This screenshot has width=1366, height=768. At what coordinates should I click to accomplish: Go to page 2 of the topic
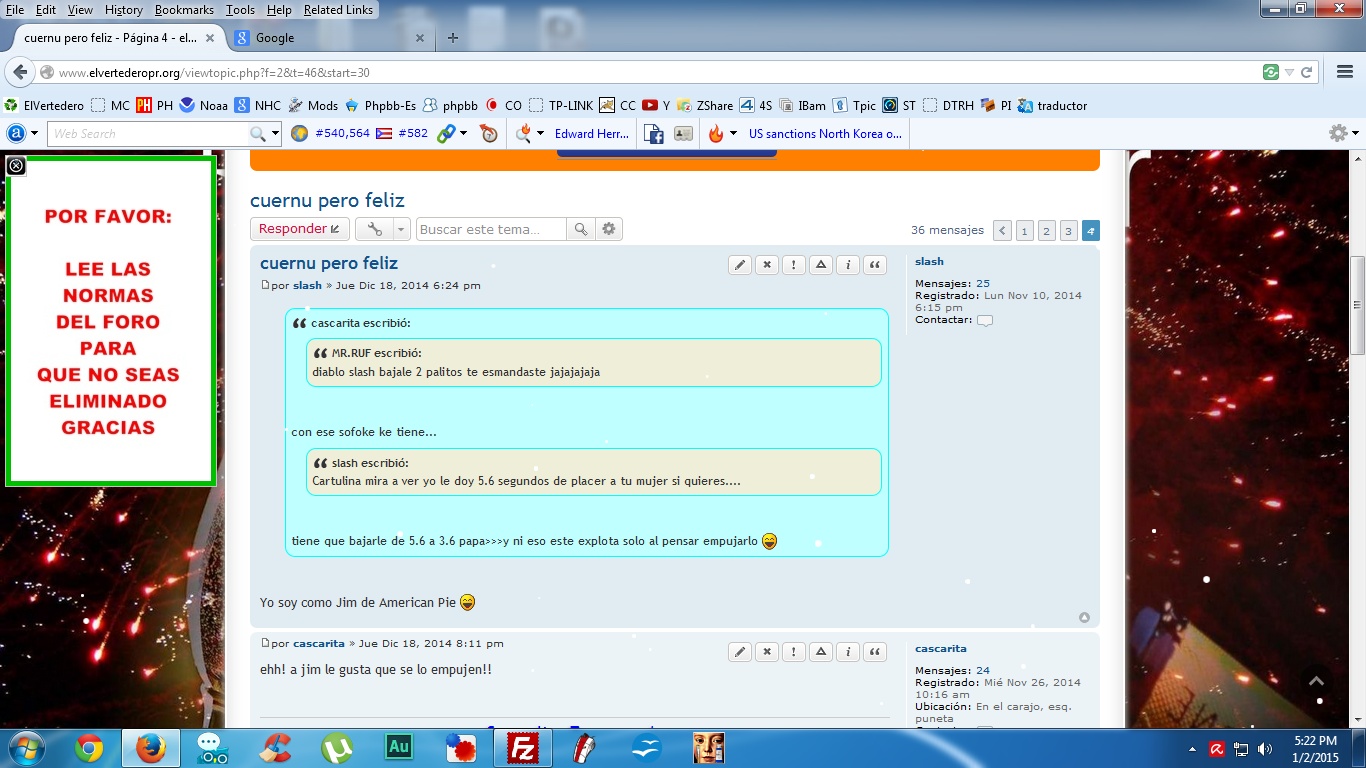click(x=1046, y=231)
